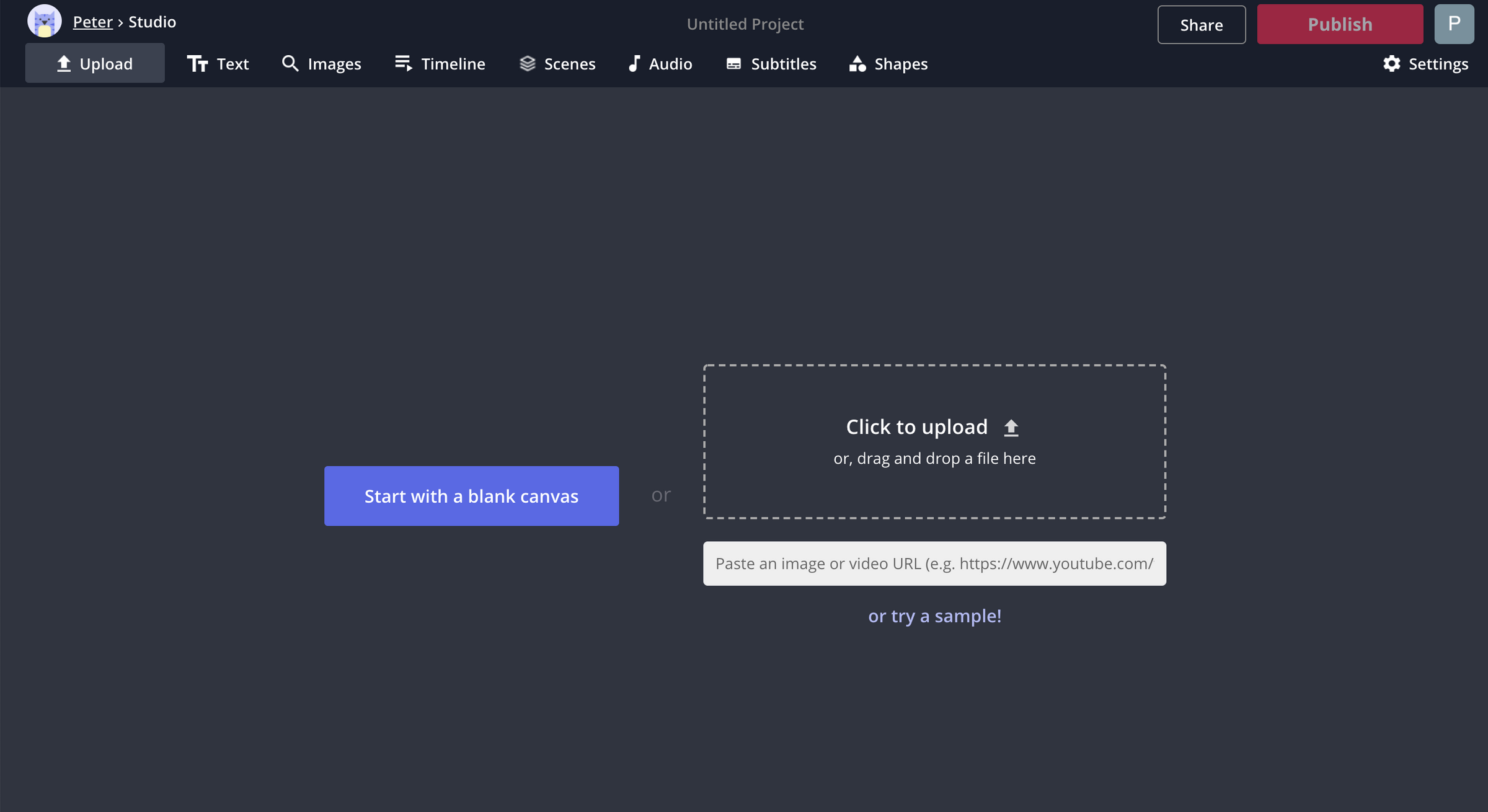Click the Upload arrow icon in toolbar
The image size is (1488, 812).
coord(63,64)
